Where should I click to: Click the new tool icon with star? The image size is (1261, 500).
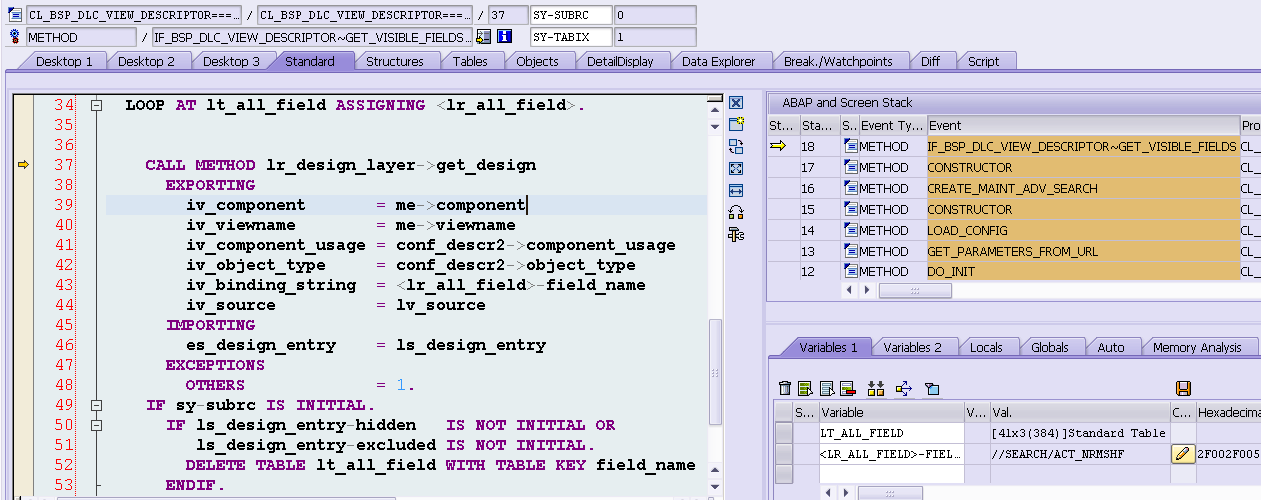(x=736, y=124)
